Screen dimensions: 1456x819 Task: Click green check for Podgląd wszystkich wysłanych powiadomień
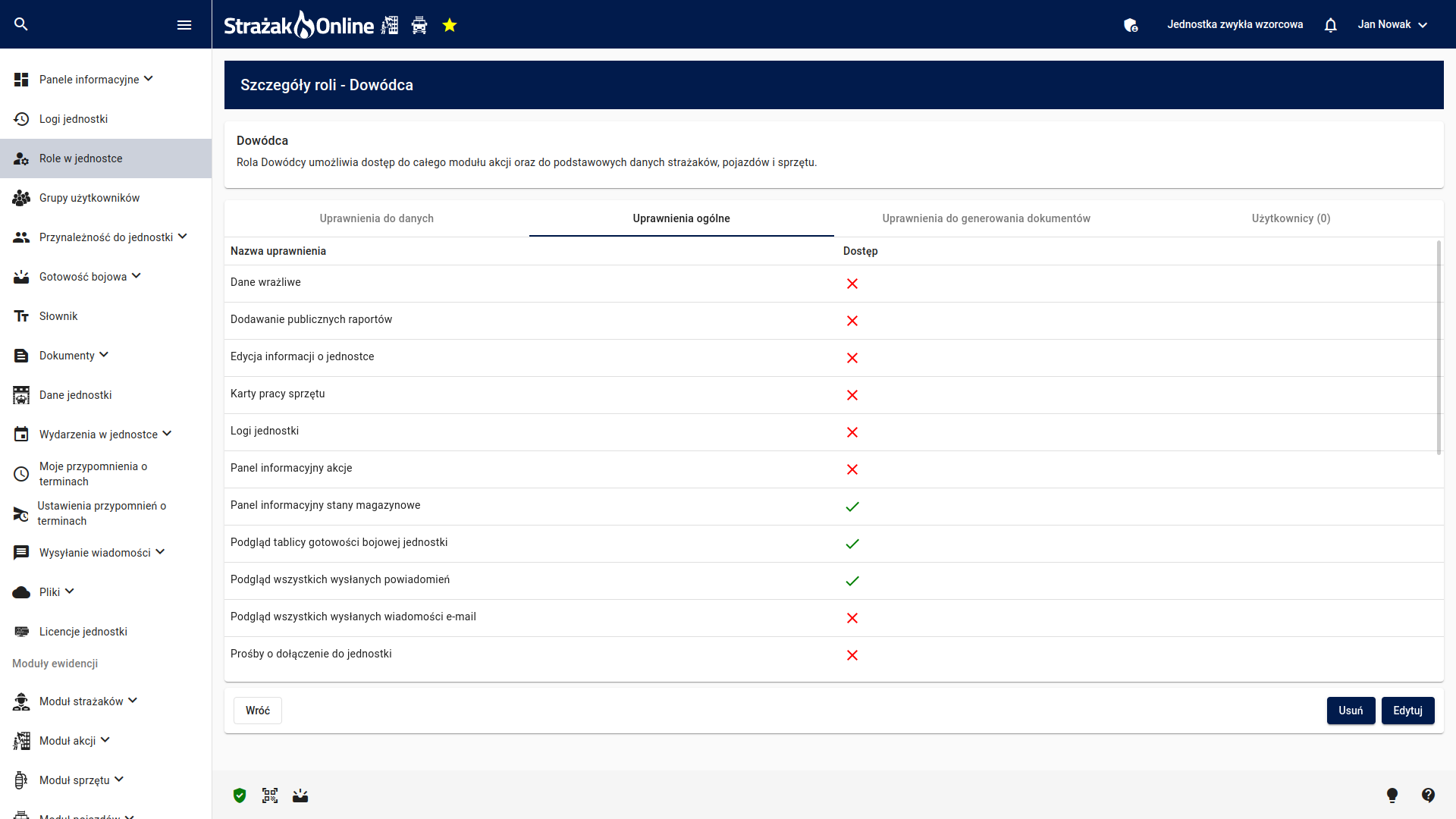852,581
